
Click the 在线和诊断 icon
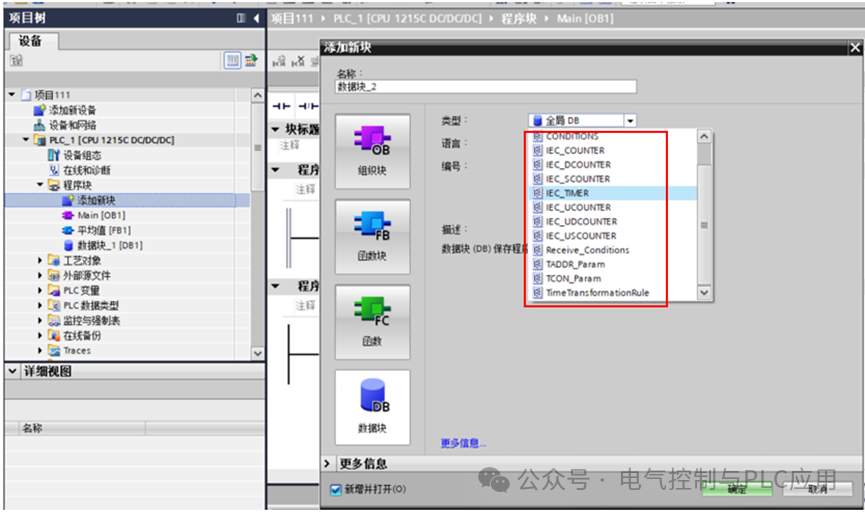coord(54,170)
